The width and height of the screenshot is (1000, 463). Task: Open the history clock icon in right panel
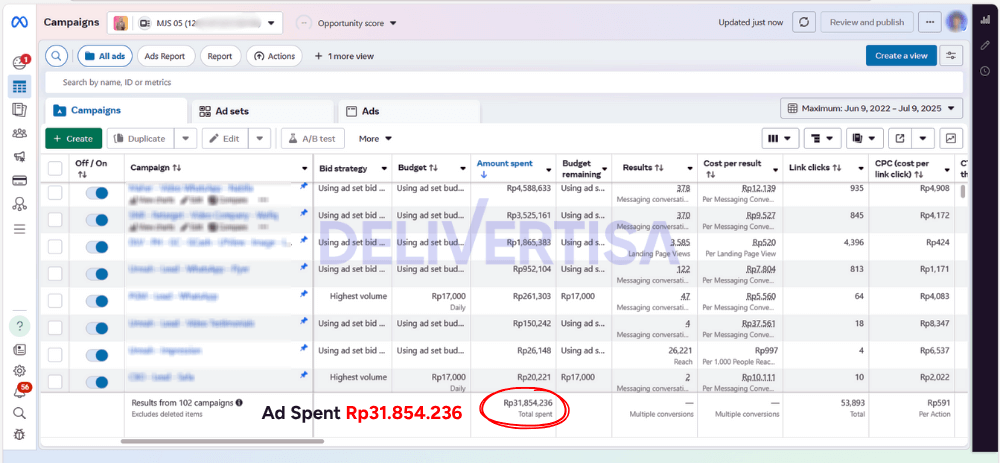pyautogui.click(x=985, y=70)
